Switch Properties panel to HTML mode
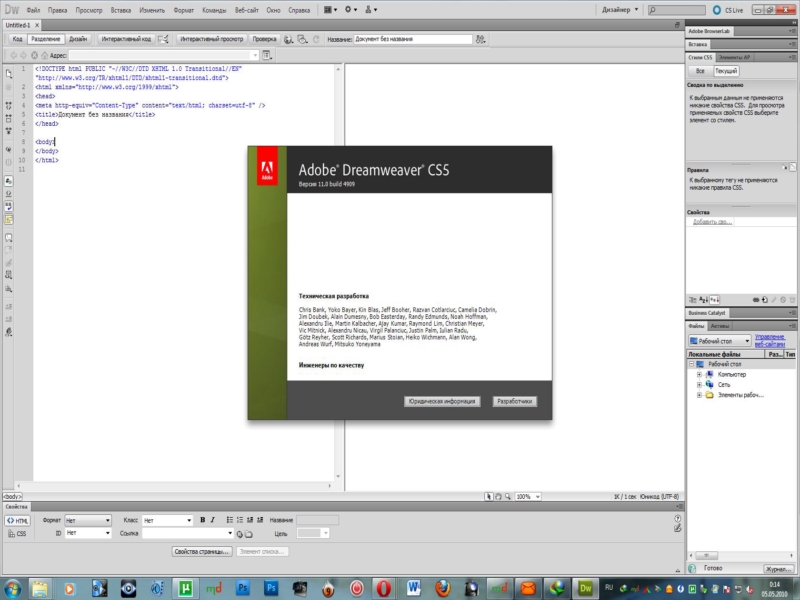Image resolution: width=800 pixels, height=600 pixels. pyautogui.click(x=18, y=521)
